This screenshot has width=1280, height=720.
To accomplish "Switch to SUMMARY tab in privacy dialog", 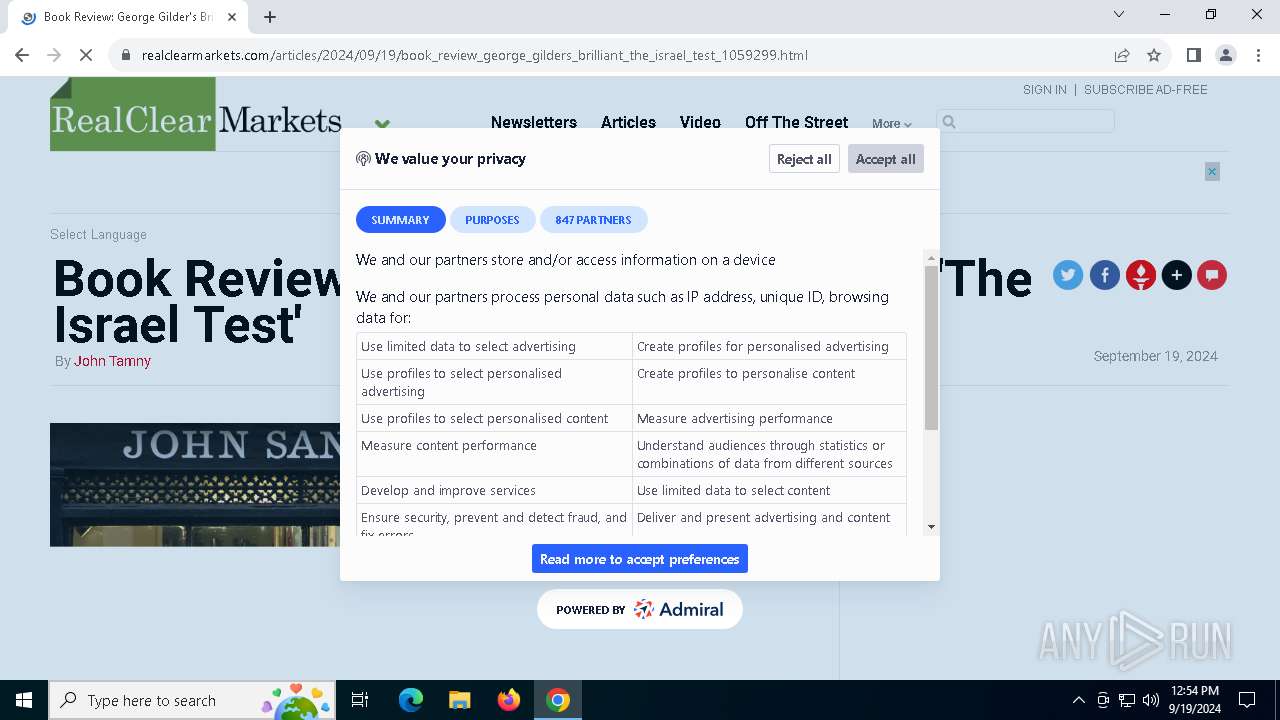I will point(400,219).
